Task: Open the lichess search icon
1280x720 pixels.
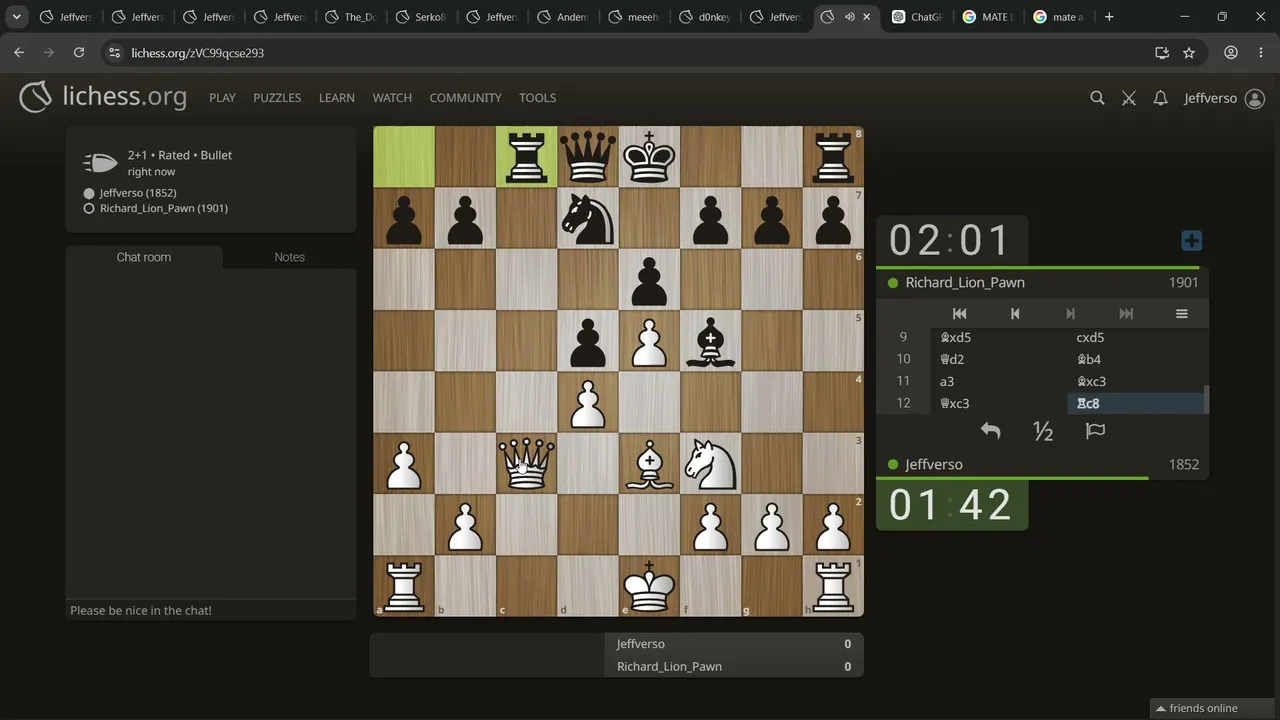Action: click(x=1097, y=98)
